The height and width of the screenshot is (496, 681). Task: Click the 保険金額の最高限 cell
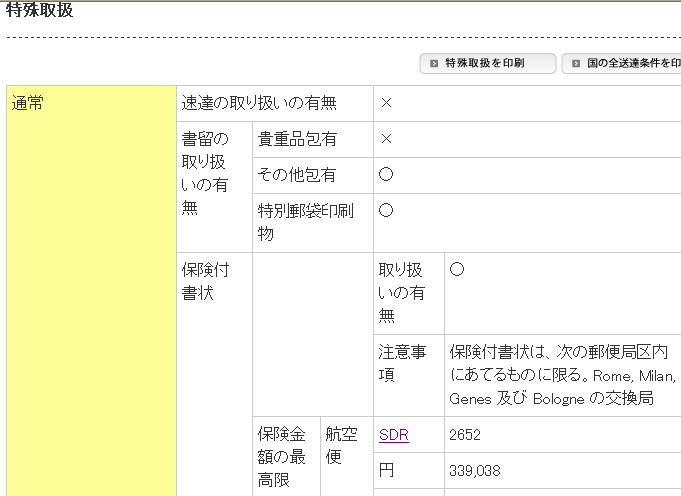click(286, 456)
